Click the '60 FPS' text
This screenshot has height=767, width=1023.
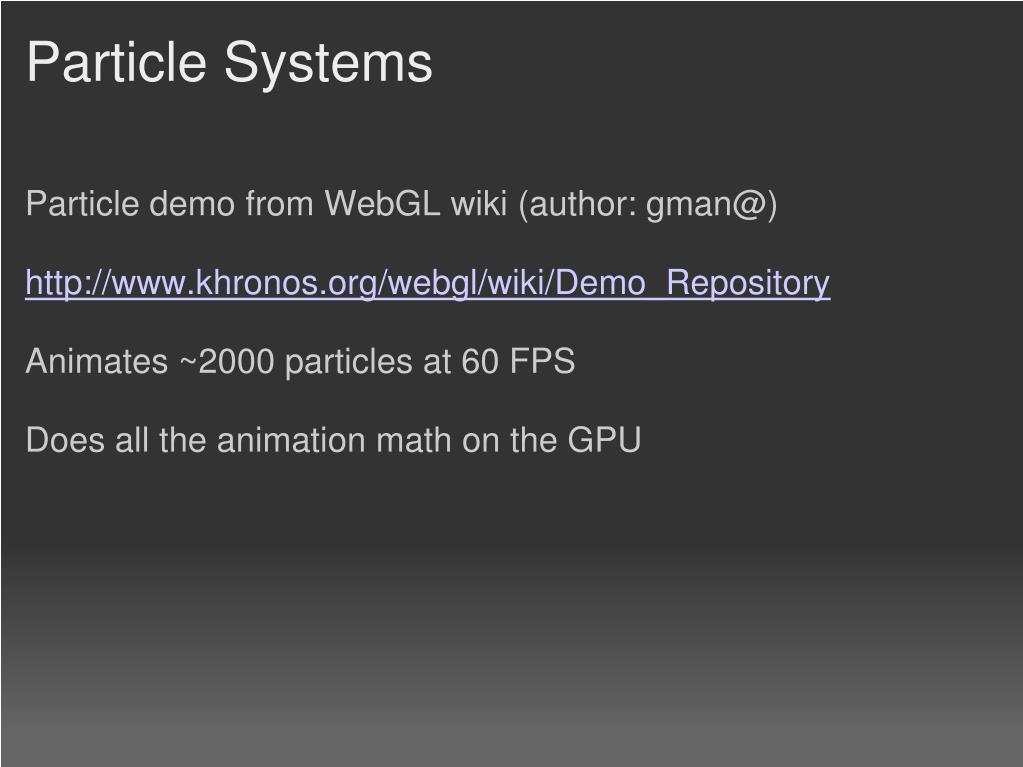518,361
